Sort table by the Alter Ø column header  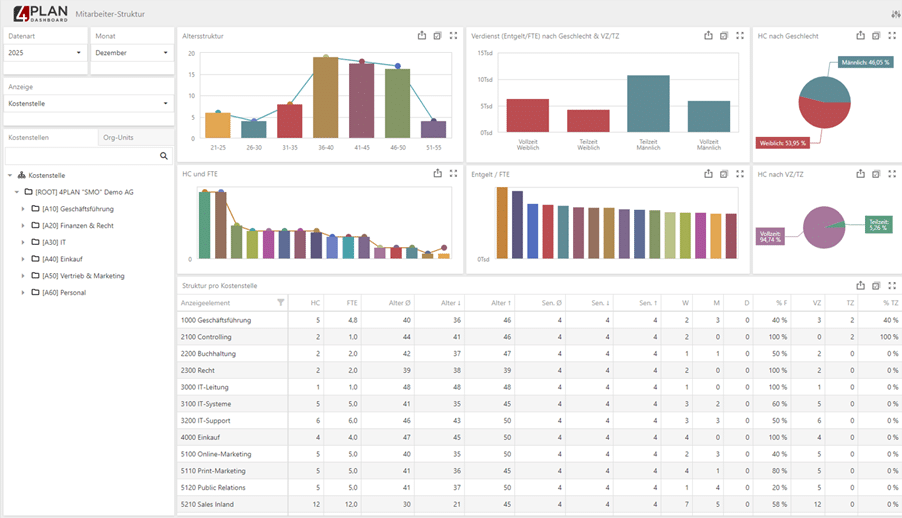[400, 303]
